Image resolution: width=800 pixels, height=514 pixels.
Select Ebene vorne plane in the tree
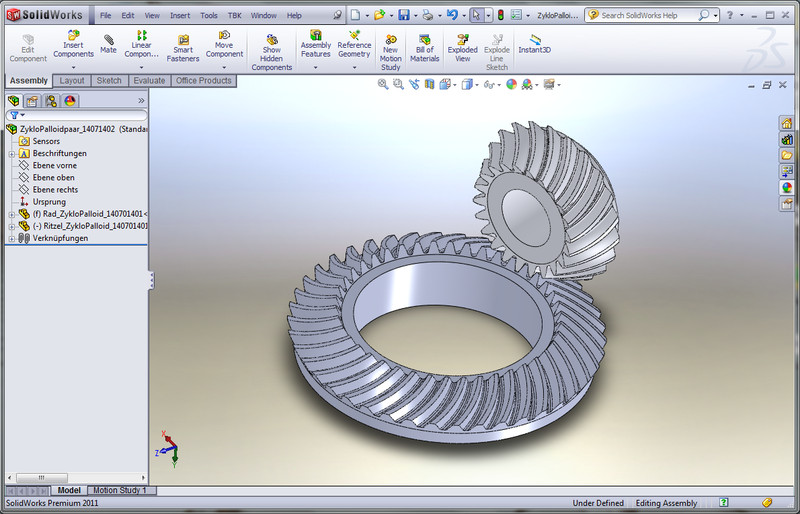55,166
